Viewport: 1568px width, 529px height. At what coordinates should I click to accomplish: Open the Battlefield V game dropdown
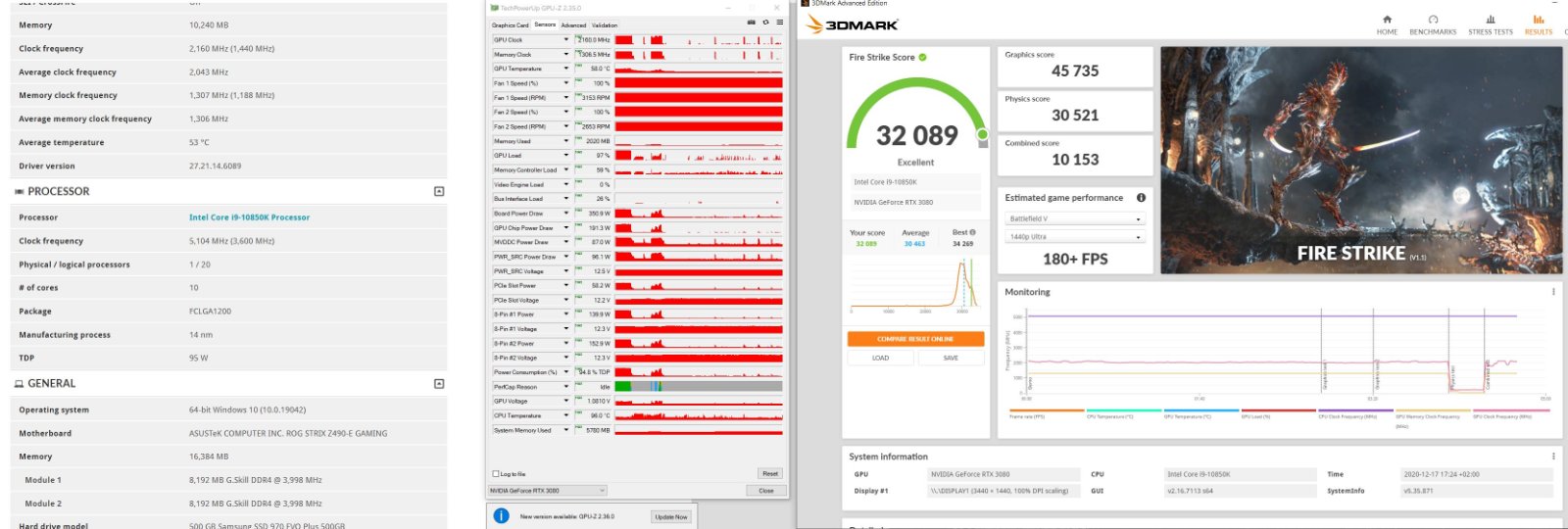(x=1075, y=218)
